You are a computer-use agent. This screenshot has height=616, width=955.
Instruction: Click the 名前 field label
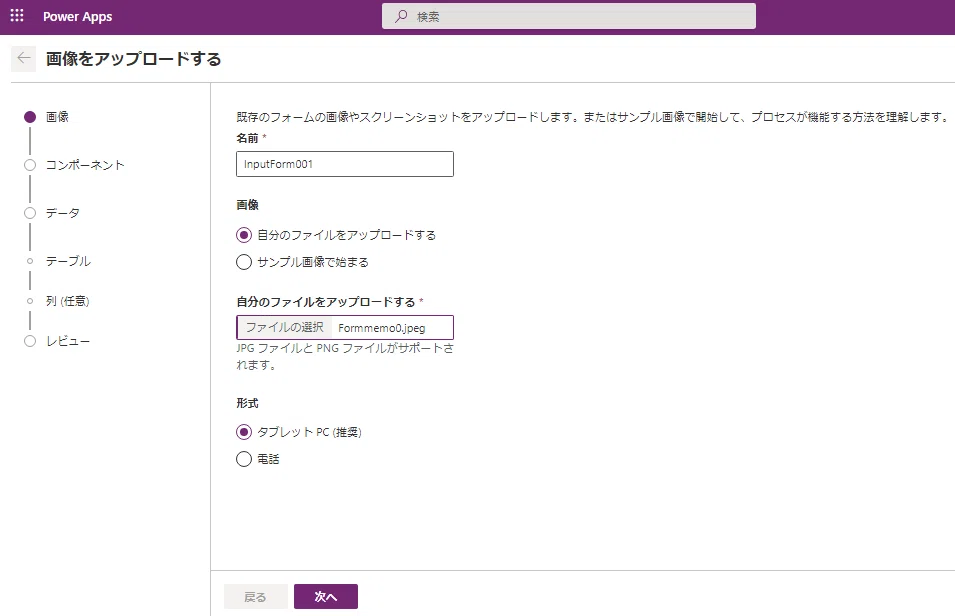(x=247, y=138)
